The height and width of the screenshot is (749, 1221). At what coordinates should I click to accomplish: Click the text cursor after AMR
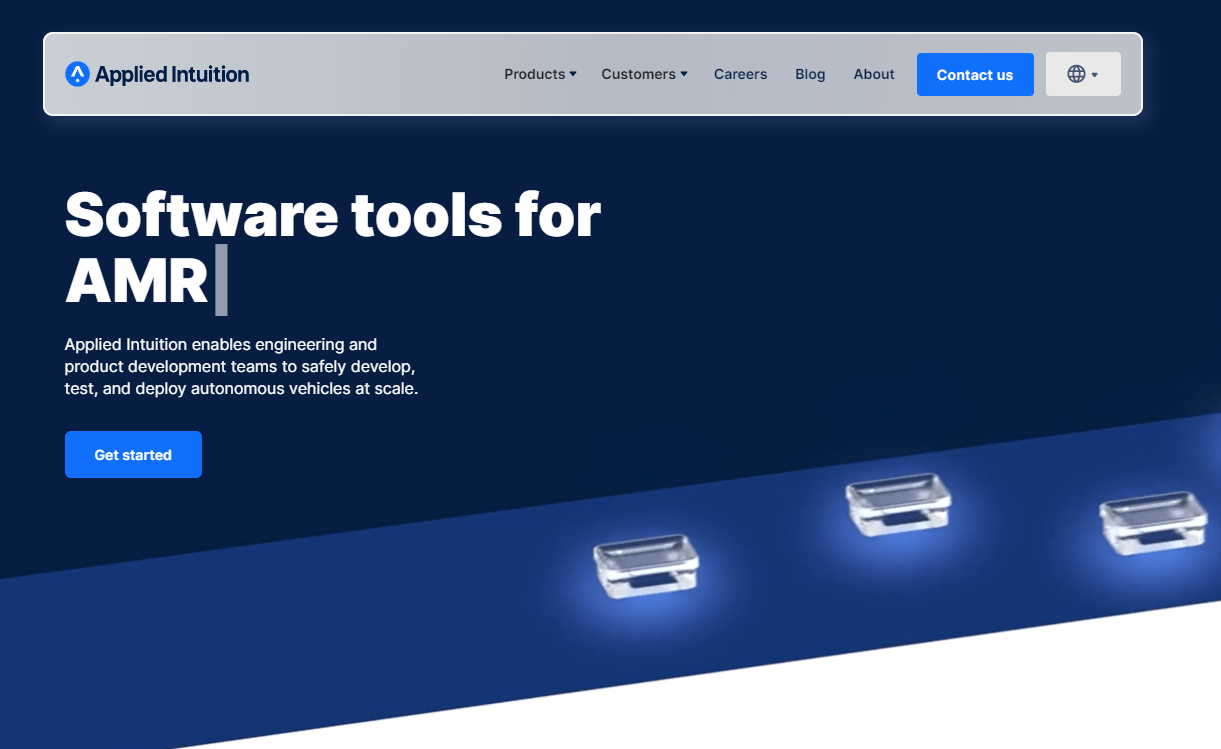221,279
